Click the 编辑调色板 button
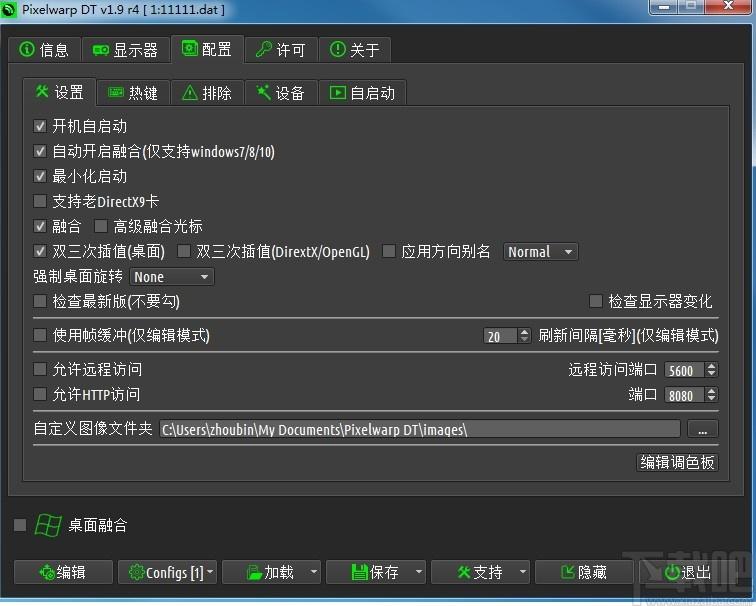 click(x=677, y=462)
